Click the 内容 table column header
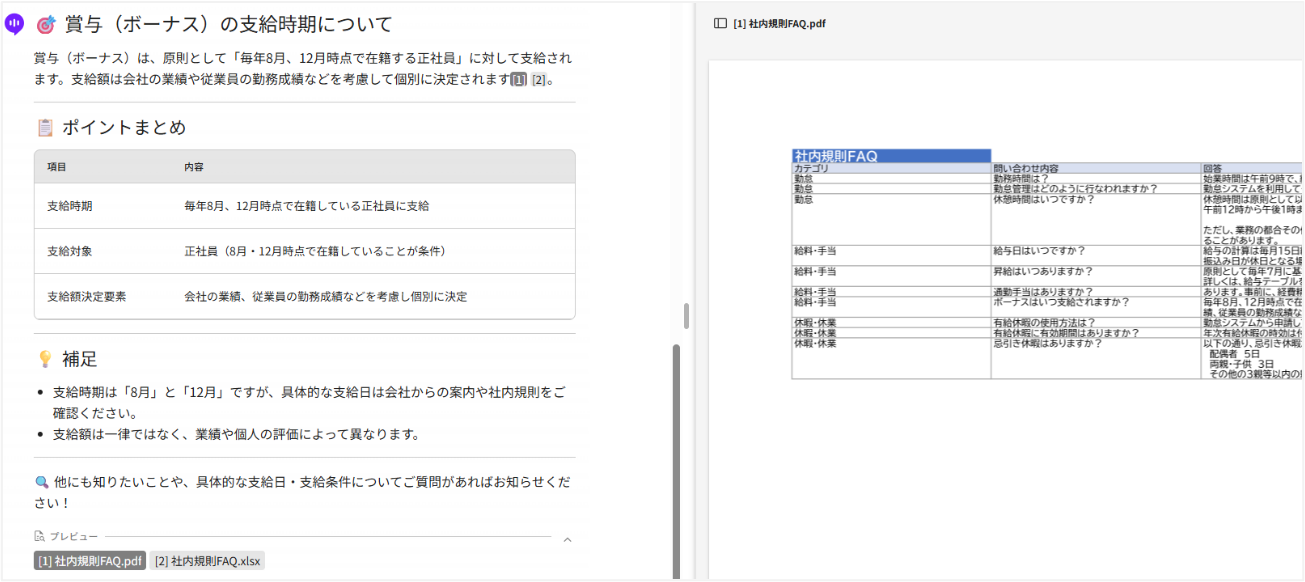The image size is (1305, 582). pyautogui.click(x=194, y=167)
